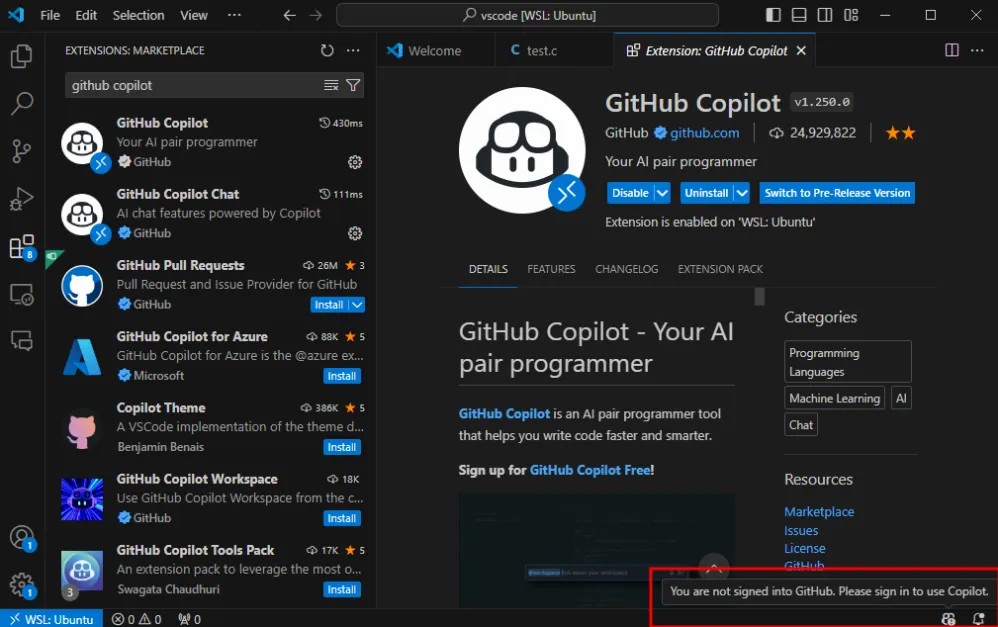Open manage gear for GitHub Copilot extension
This screenshot has width=998, height=627.
(355, 162)
